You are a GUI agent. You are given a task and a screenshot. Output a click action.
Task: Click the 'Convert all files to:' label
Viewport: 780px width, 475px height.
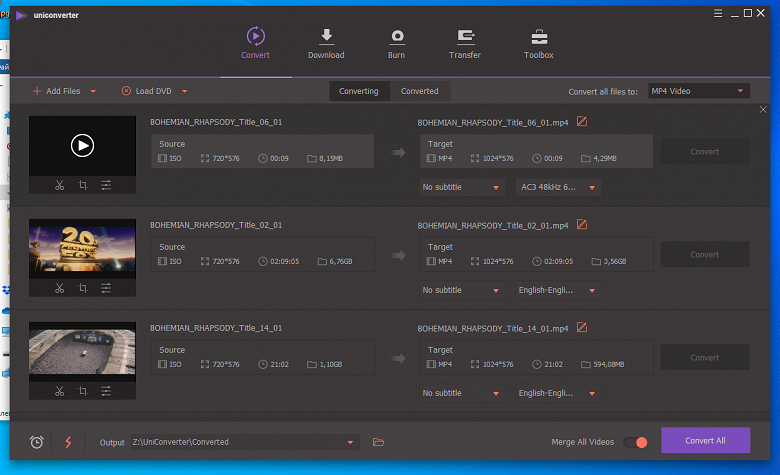point(603,92)
